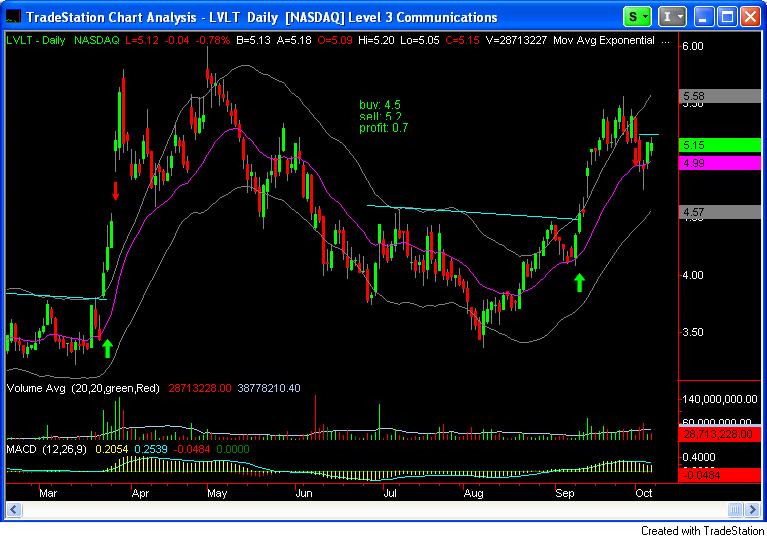Click the horizontal scrollbar left arrow
767x537 pixels.
[13, 510]
